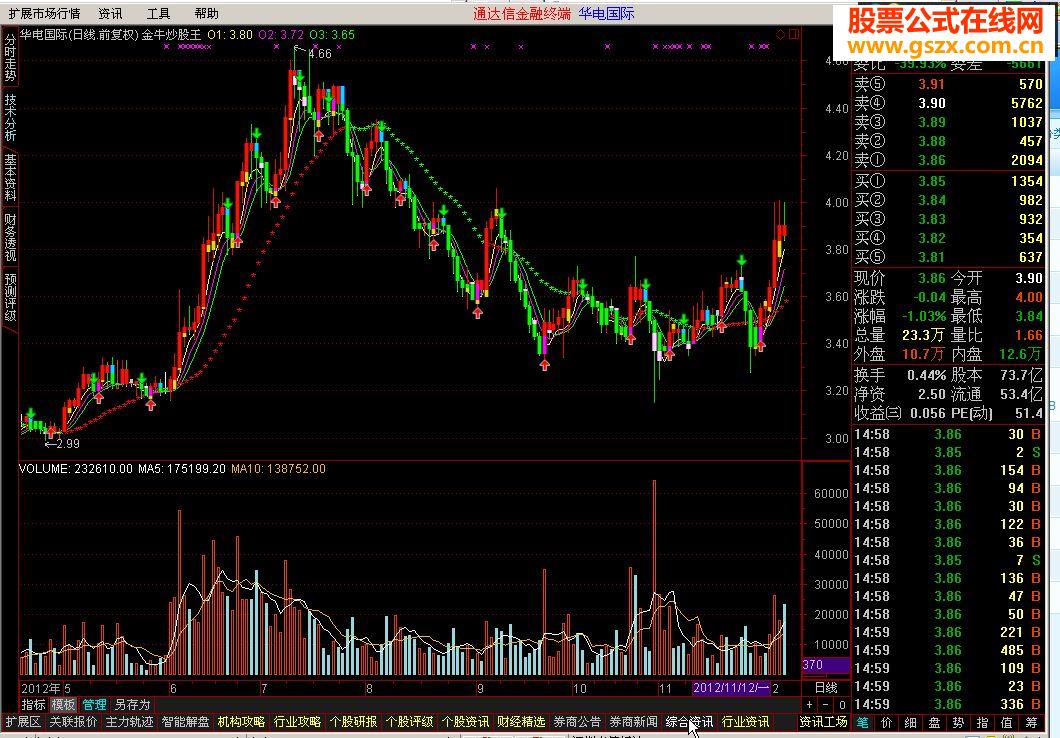Viewport: 1060px width, 738px height.
Task: Click the MA10: 138752.00 label
Action: (x=279, y=468)
